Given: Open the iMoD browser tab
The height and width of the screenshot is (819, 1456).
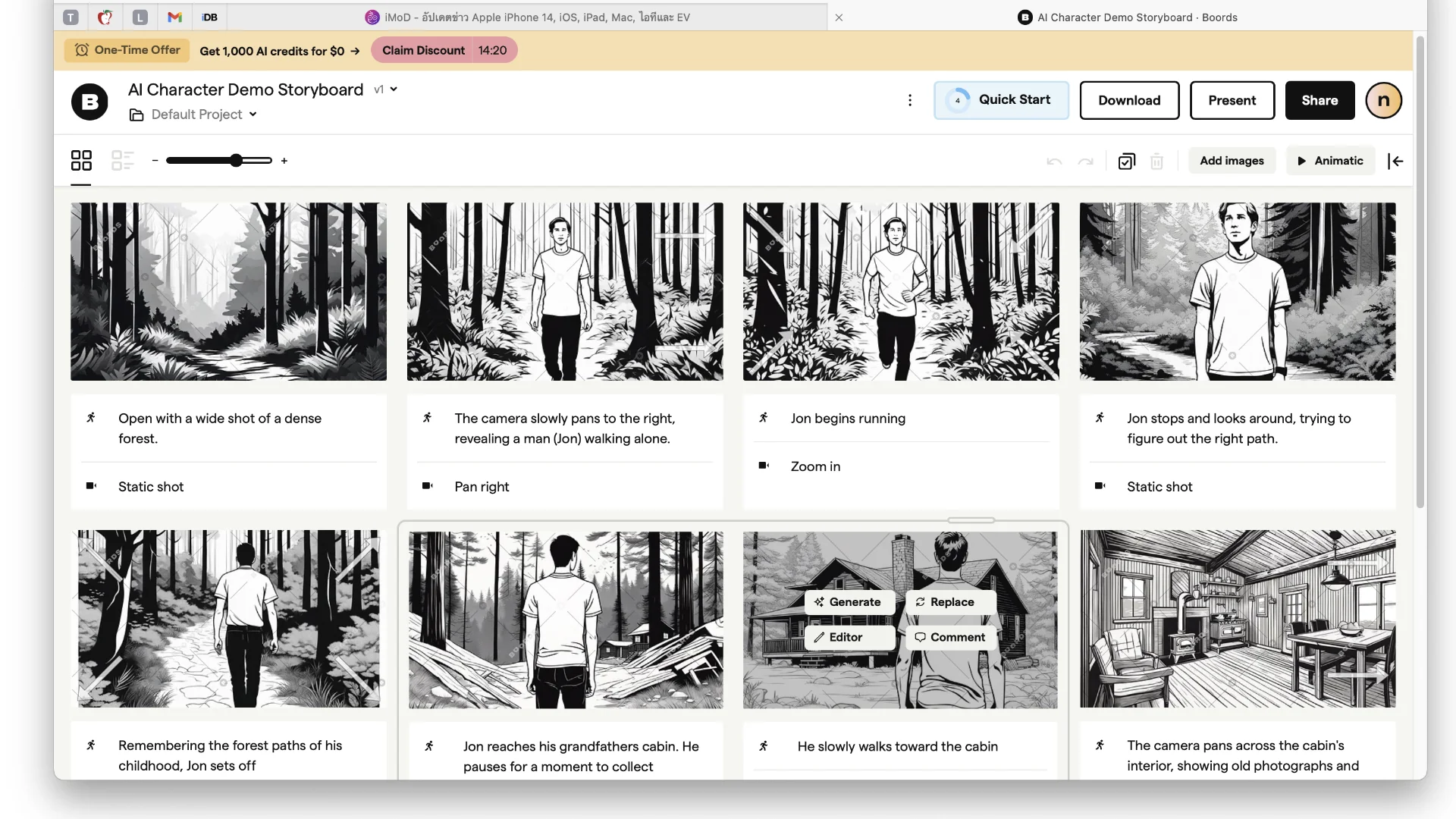Looking at the screenshot, I should pyautogui.click(x=528, y=17).
